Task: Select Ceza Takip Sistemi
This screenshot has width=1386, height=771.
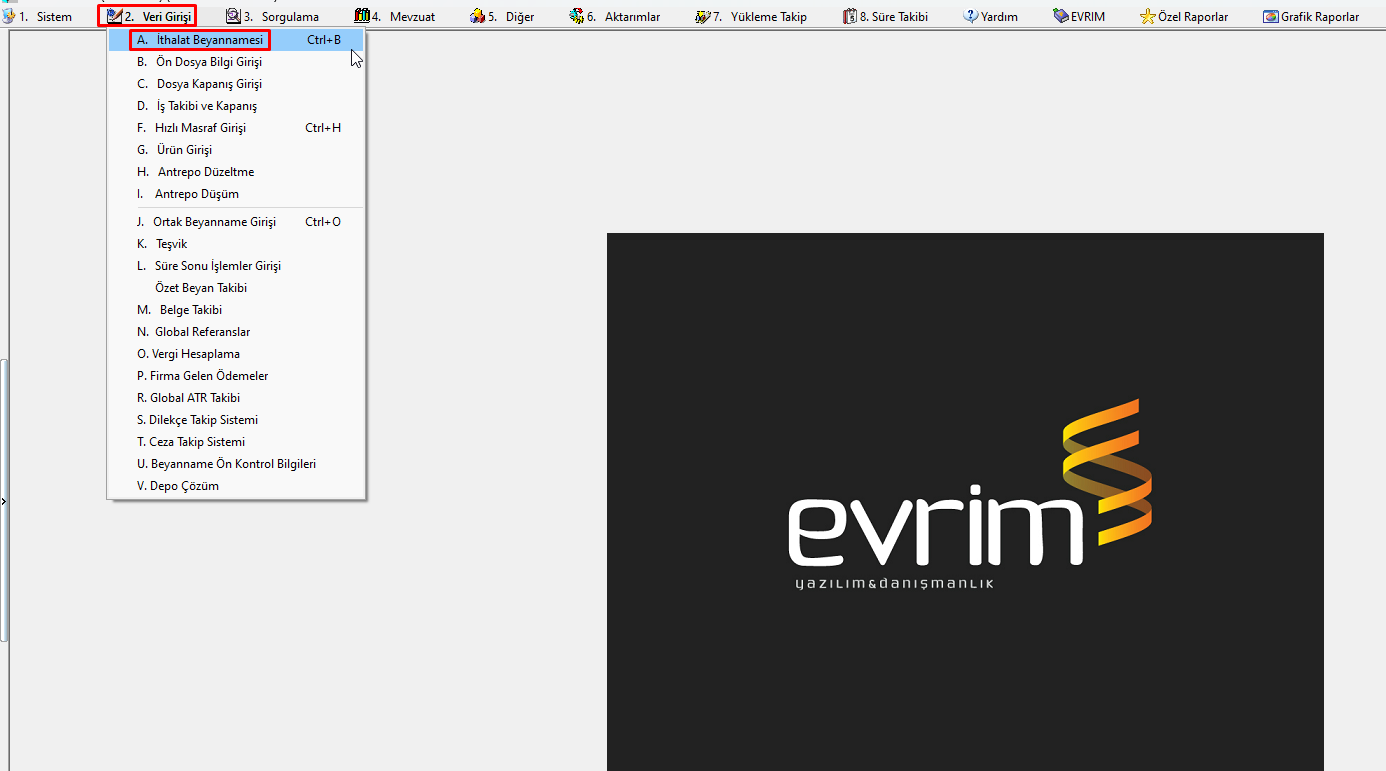Action: pyautogui.click(x=237, y=442)
